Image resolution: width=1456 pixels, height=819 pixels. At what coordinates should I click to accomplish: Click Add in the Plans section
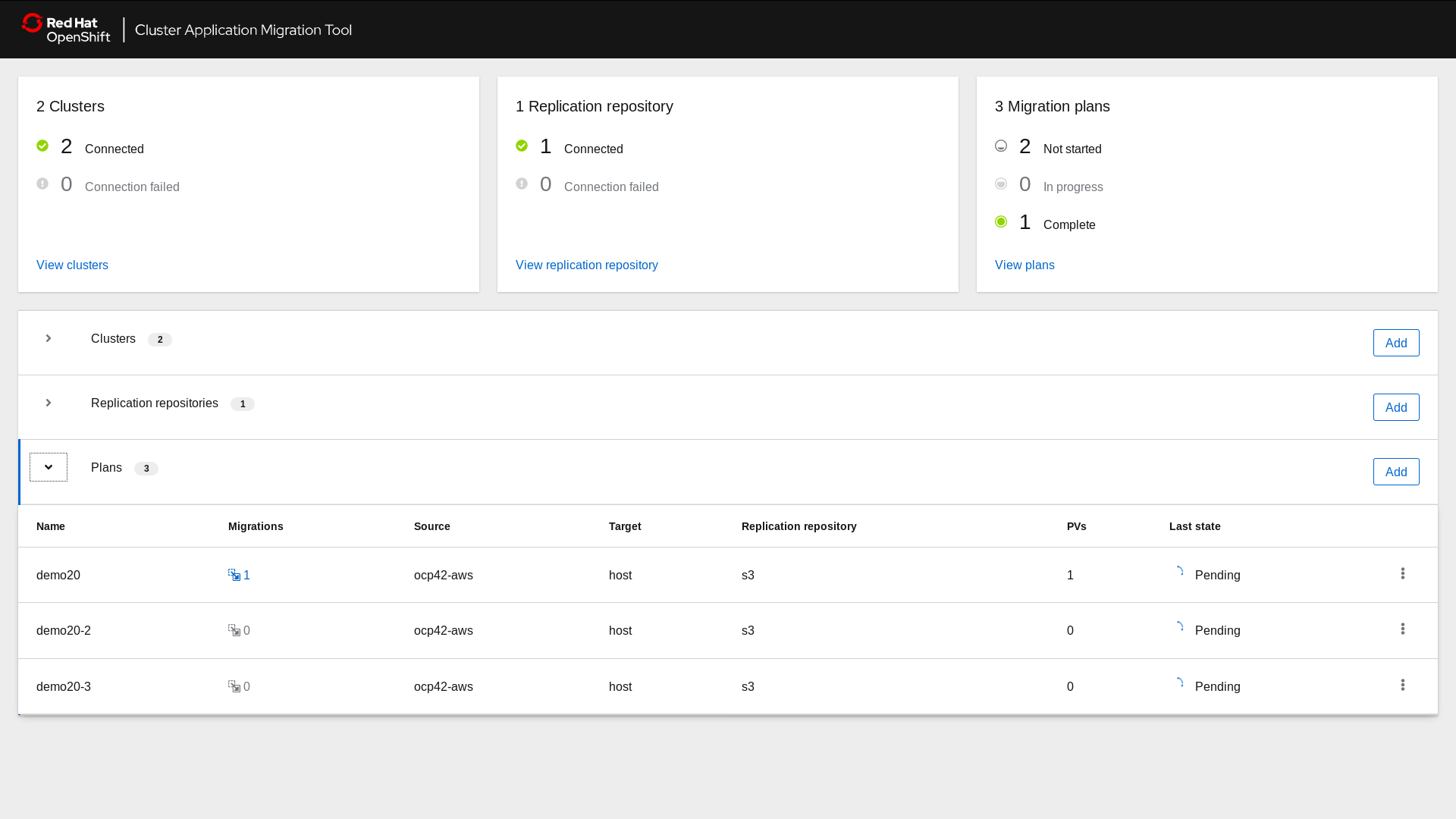1396,471
